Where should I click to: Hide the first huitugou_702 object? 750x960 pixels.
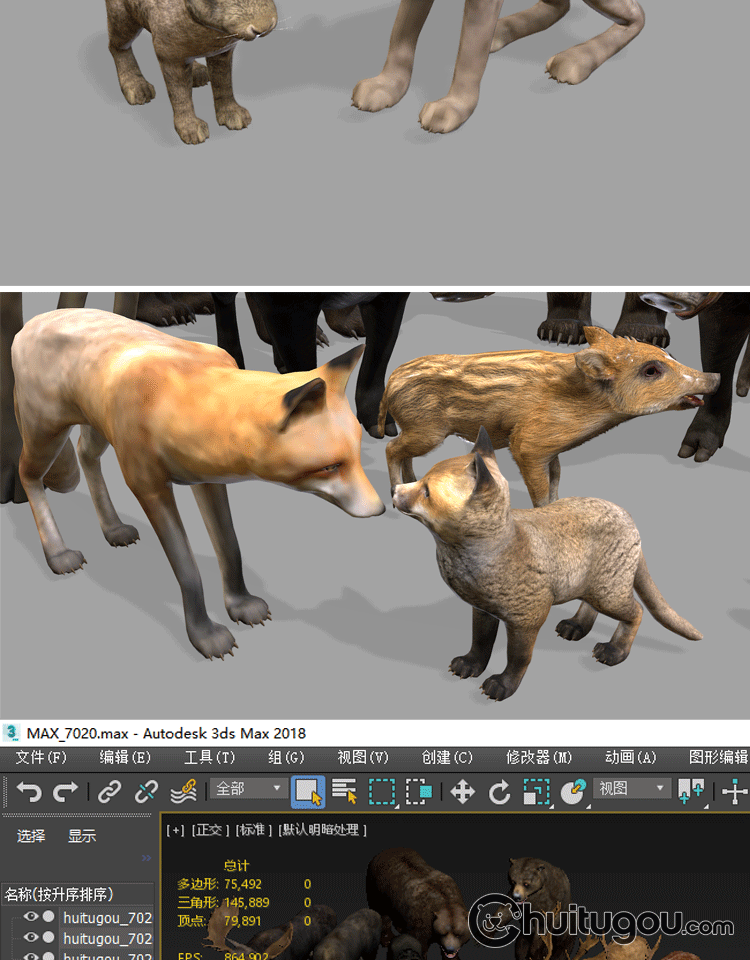31,916
